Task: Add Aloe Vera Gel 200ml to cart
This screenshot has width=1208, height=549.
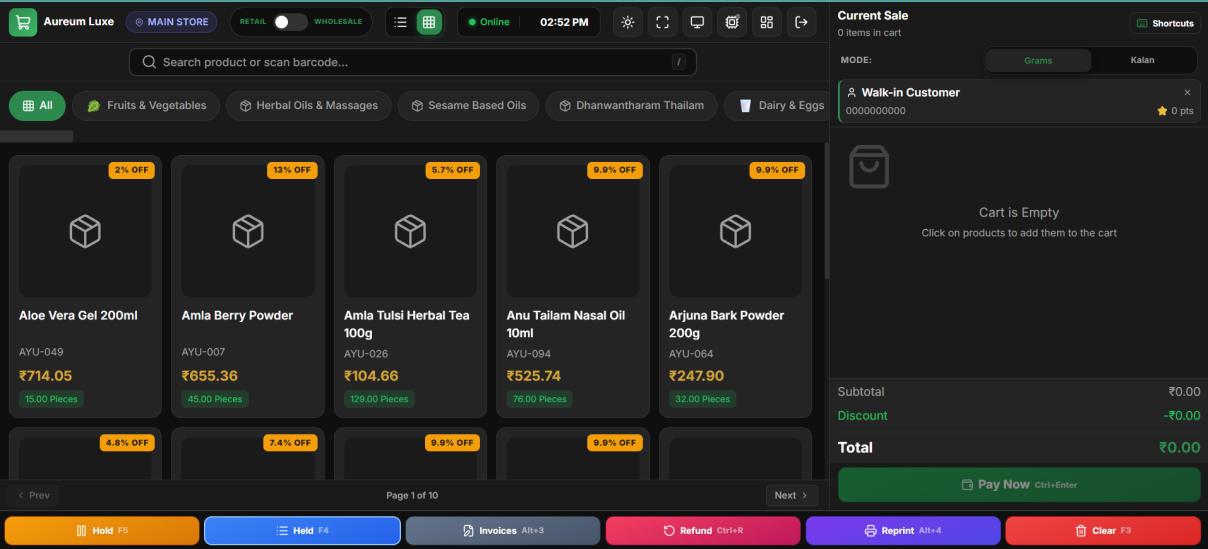Action: 85,286
